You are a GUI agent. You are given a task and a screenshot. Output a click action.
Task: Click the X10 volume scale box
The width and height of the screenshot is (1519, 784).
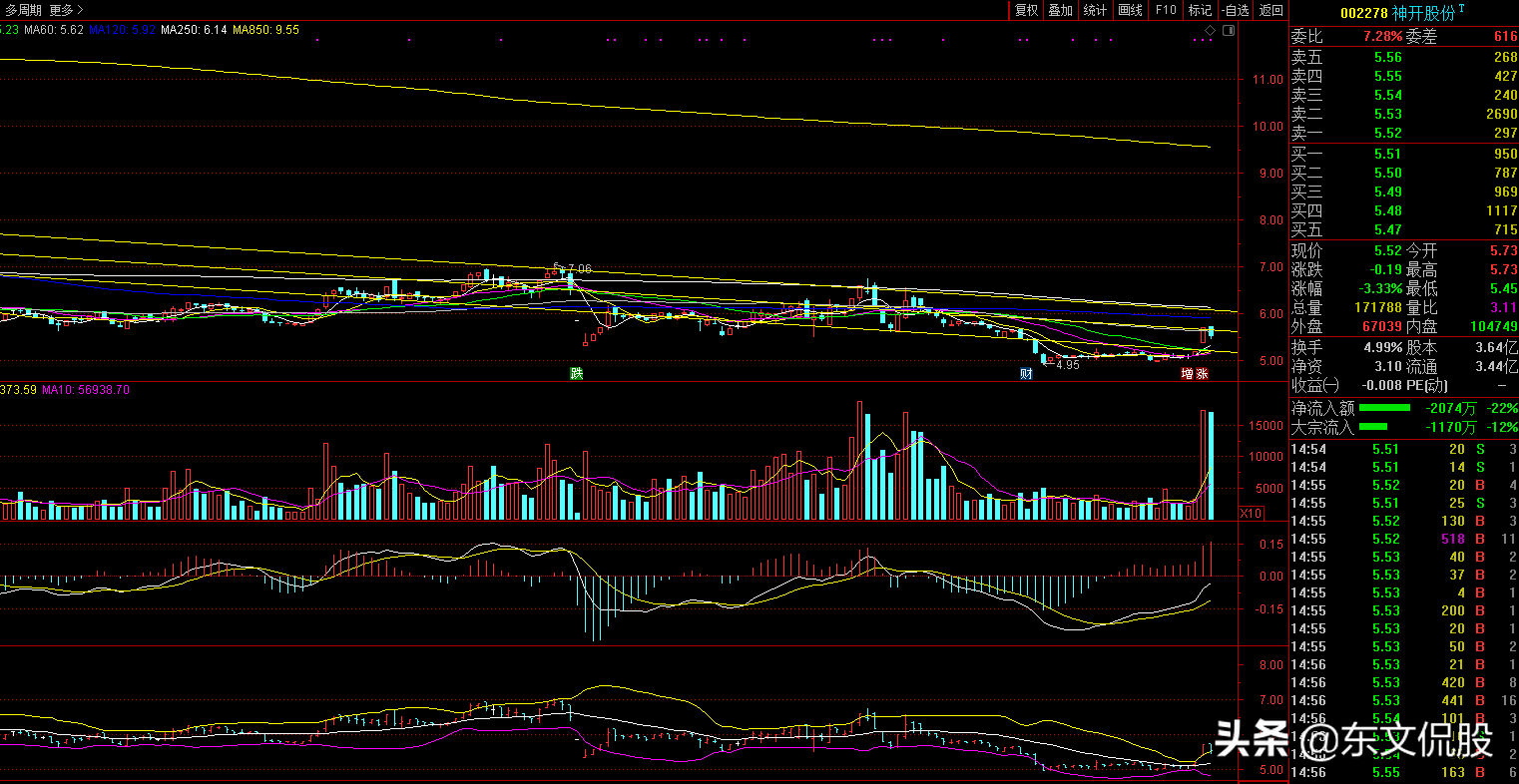coord(1249,513)
